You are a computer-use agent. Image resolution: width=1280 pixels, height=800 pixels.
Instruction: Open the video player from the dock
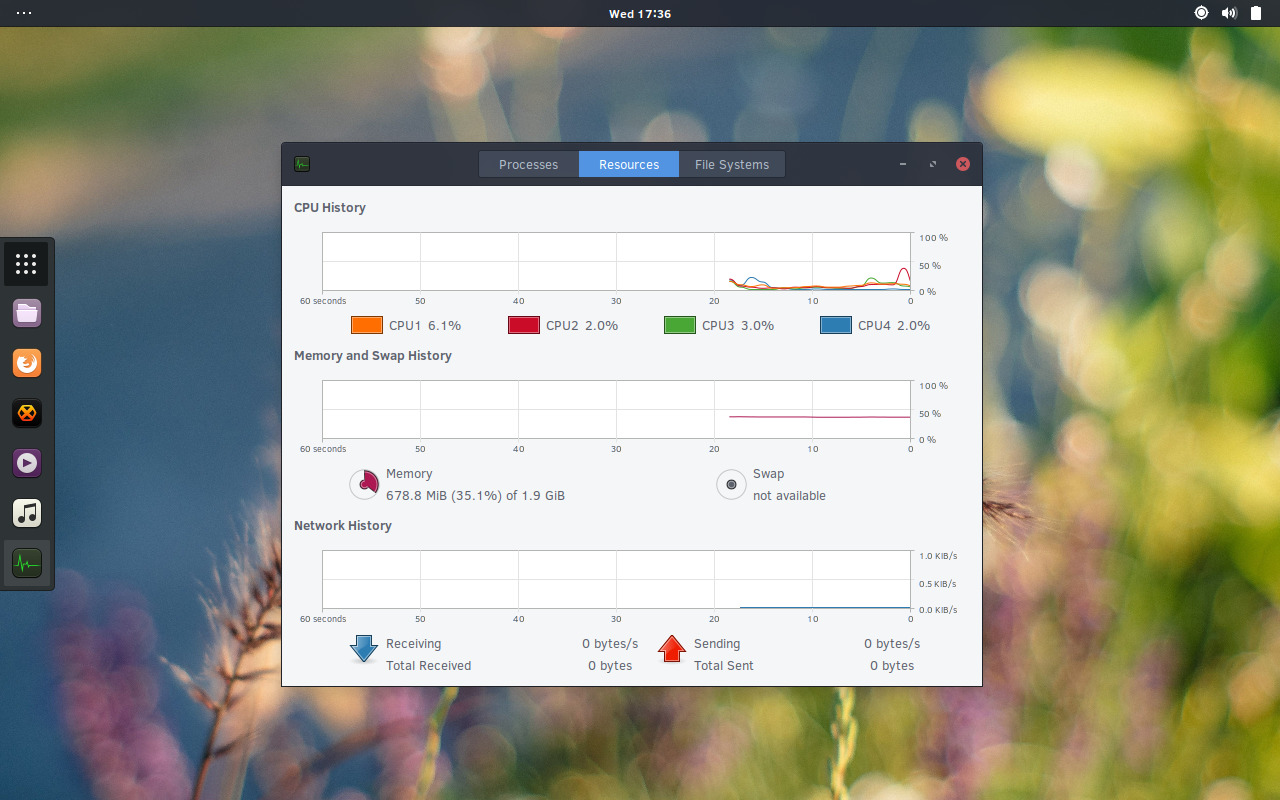[26, 463]
